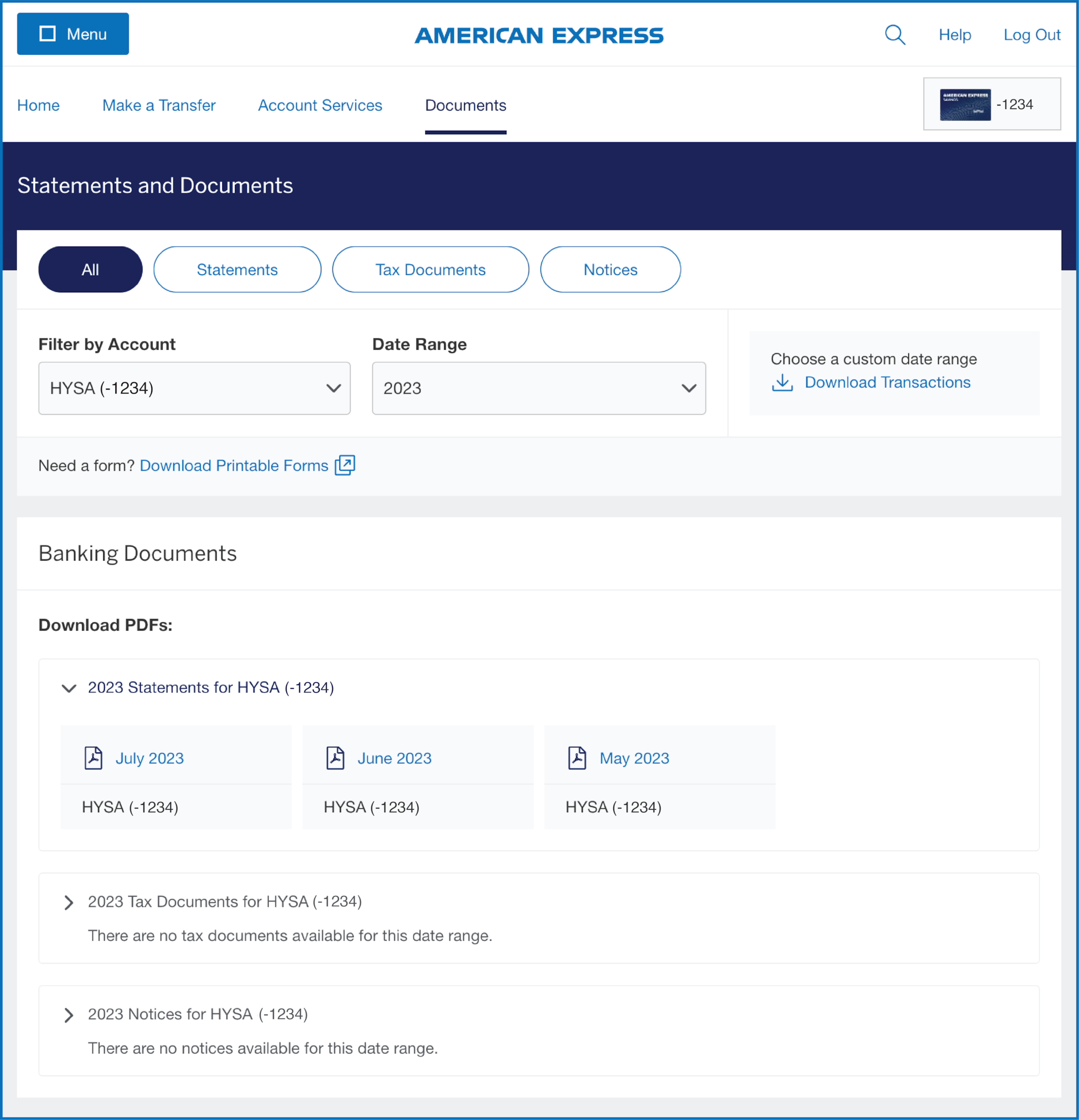Go to Make a Transfer tab
Screen dimensions: 1079x1120
tap(159, 105)
